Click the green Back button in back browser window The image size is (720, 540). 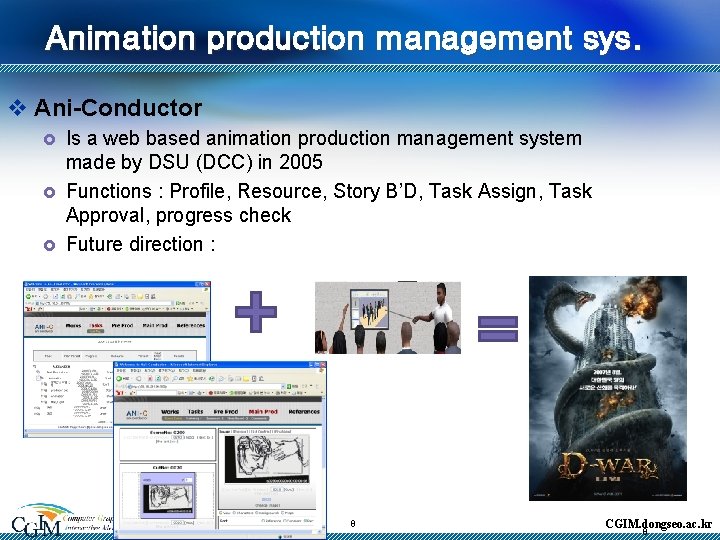click(28, 297)
